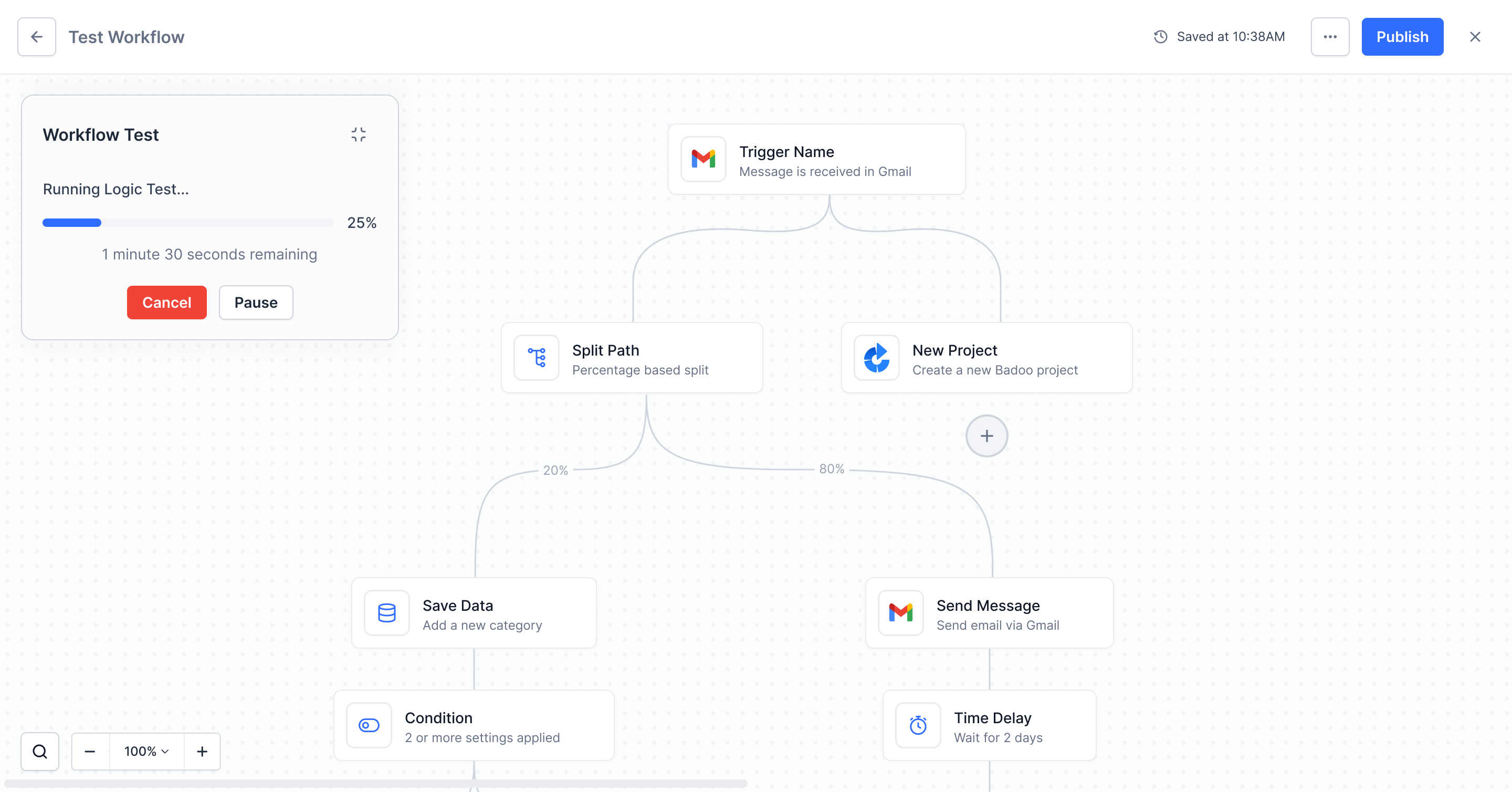
Task: Select the Time Delay node title
Action: click(x=992, y=717)
